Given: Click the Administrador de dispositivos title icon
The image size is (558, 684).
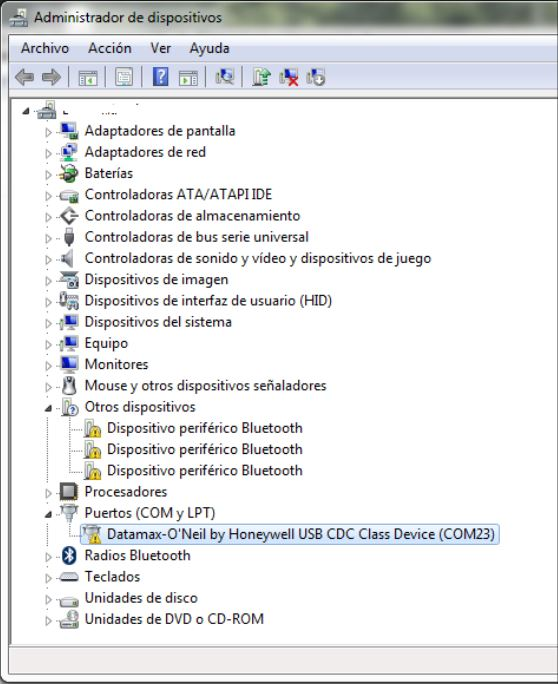Looking at the screenshot, I should 18,17.
